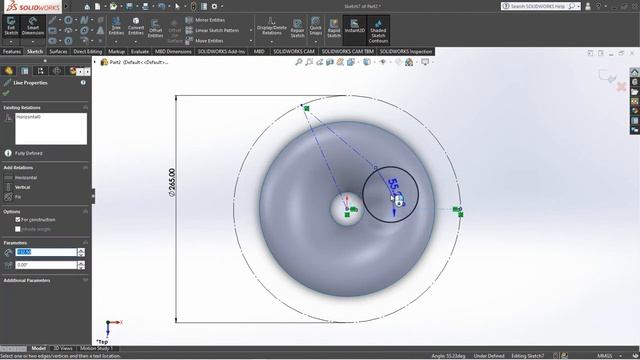This screenshot has height=360, width=640.
Task: Open the SOLIDWORKS Add-Ins tab
Action: (x=222, y=51)
